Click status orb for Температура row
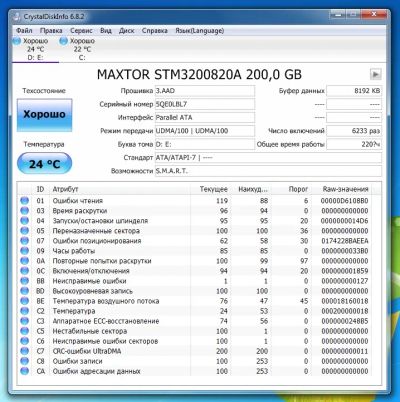This screenshot has height=402, width=400. coord(24,311)
